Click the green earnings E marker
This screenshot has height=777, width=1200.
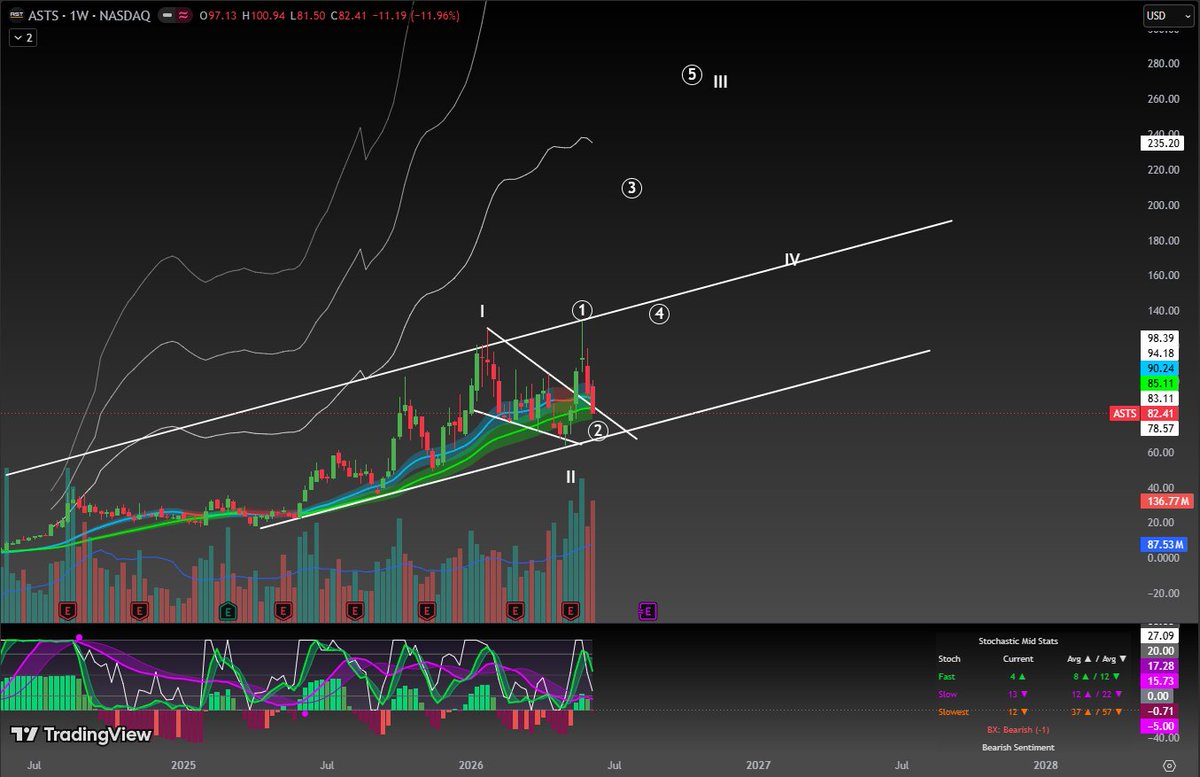tap(227, 609)
